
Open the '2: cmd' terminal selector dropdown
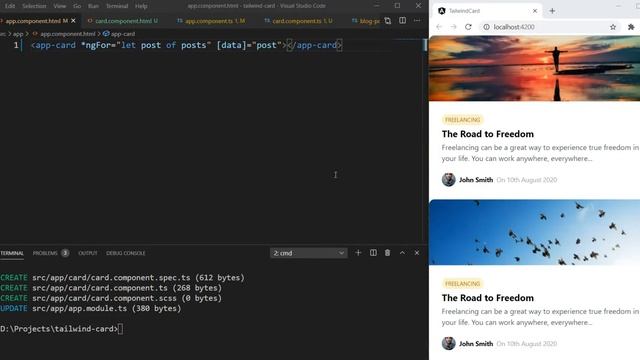(309, 253)
